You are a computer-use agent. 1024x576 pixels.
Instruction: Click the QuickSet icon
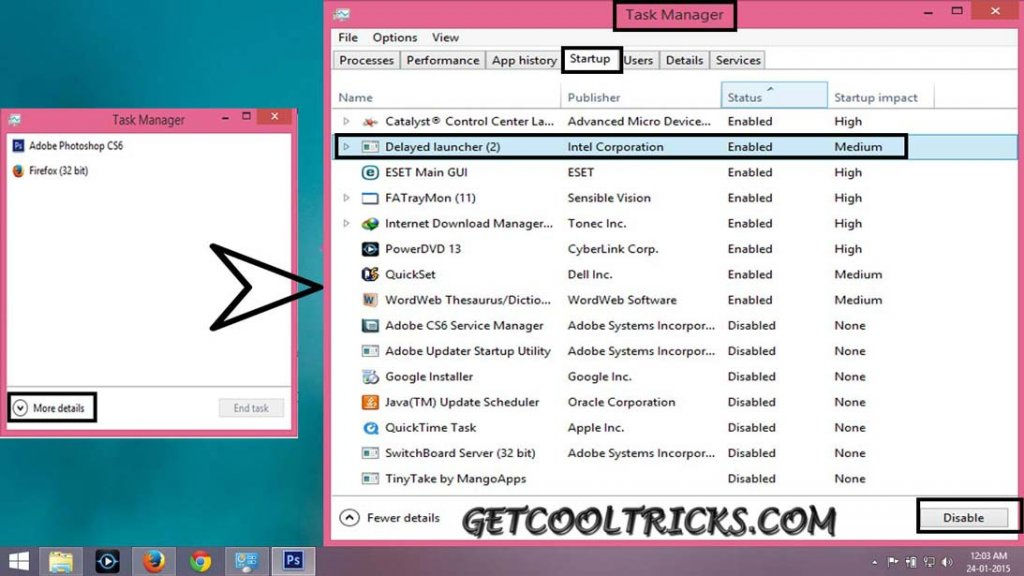[370, 274]
